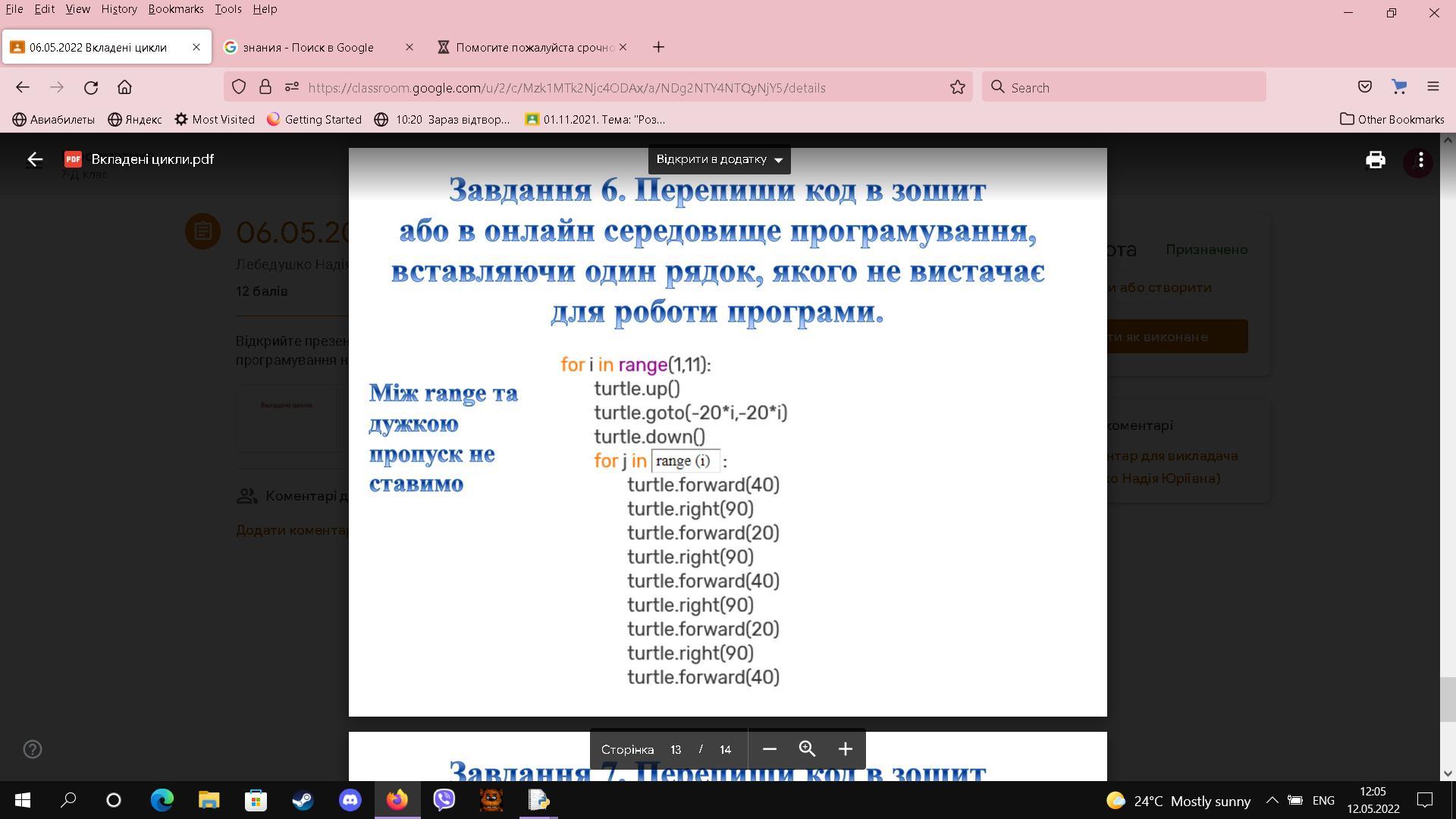The height and width of the screenshot is (819, 1456).
Task: Open a new tab with plus button
Action: click(x=658, y=47)
